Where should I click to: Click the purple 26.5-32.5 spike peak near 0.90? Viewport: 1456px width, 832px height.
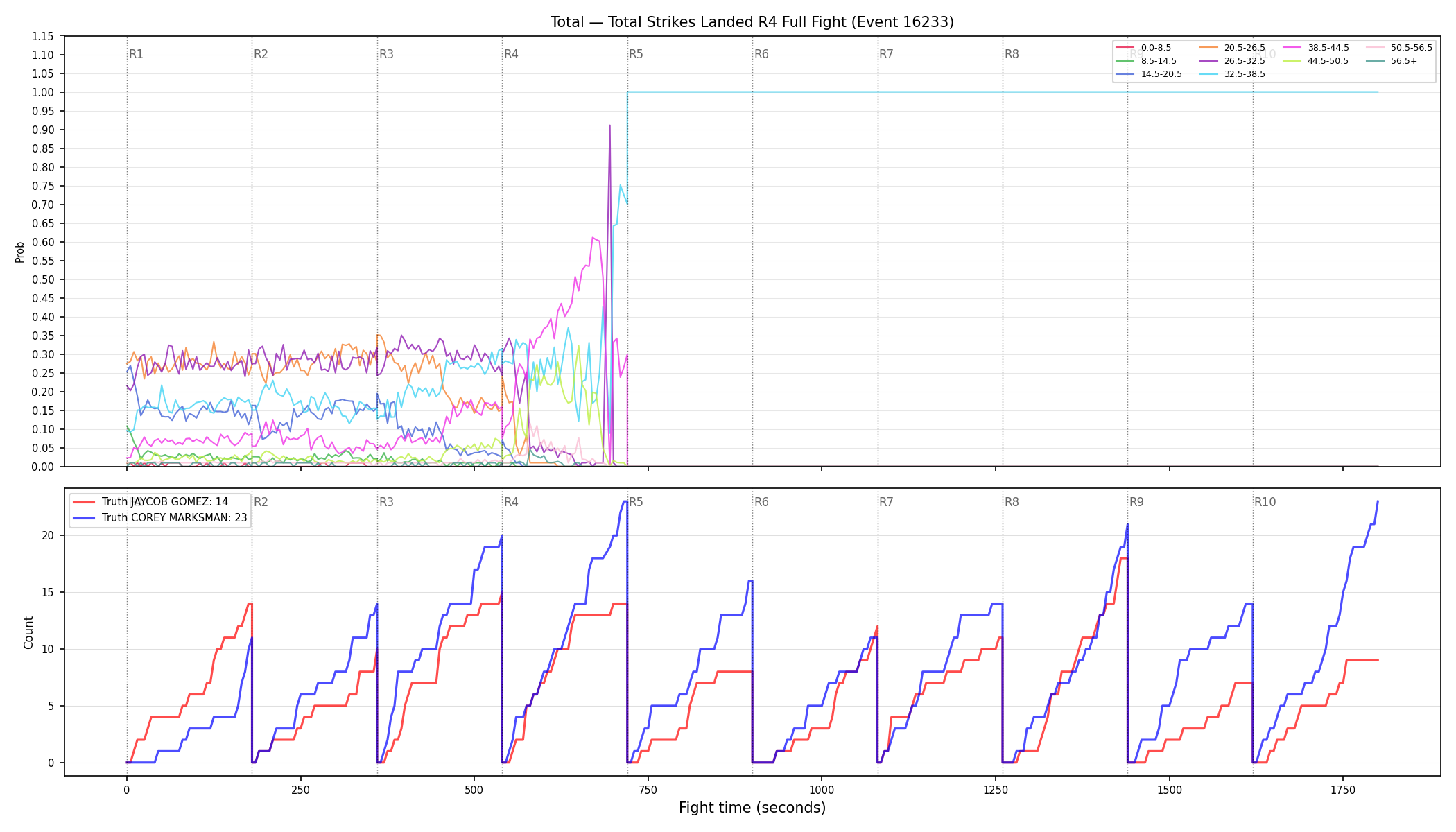coord(609,126)
